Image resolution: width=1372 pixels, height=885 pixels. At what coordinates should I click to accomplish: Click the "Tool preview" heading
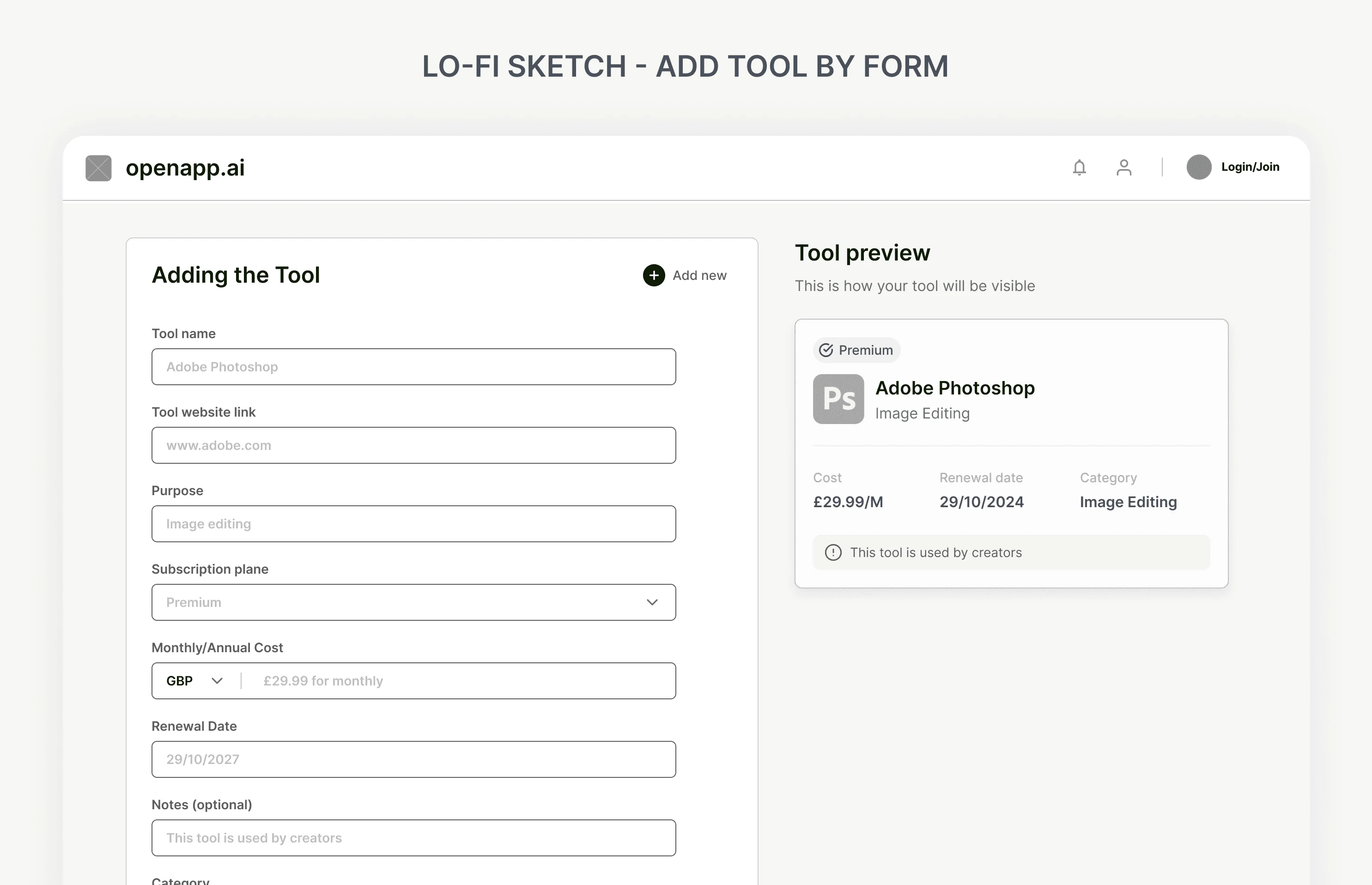coord(862,253)
